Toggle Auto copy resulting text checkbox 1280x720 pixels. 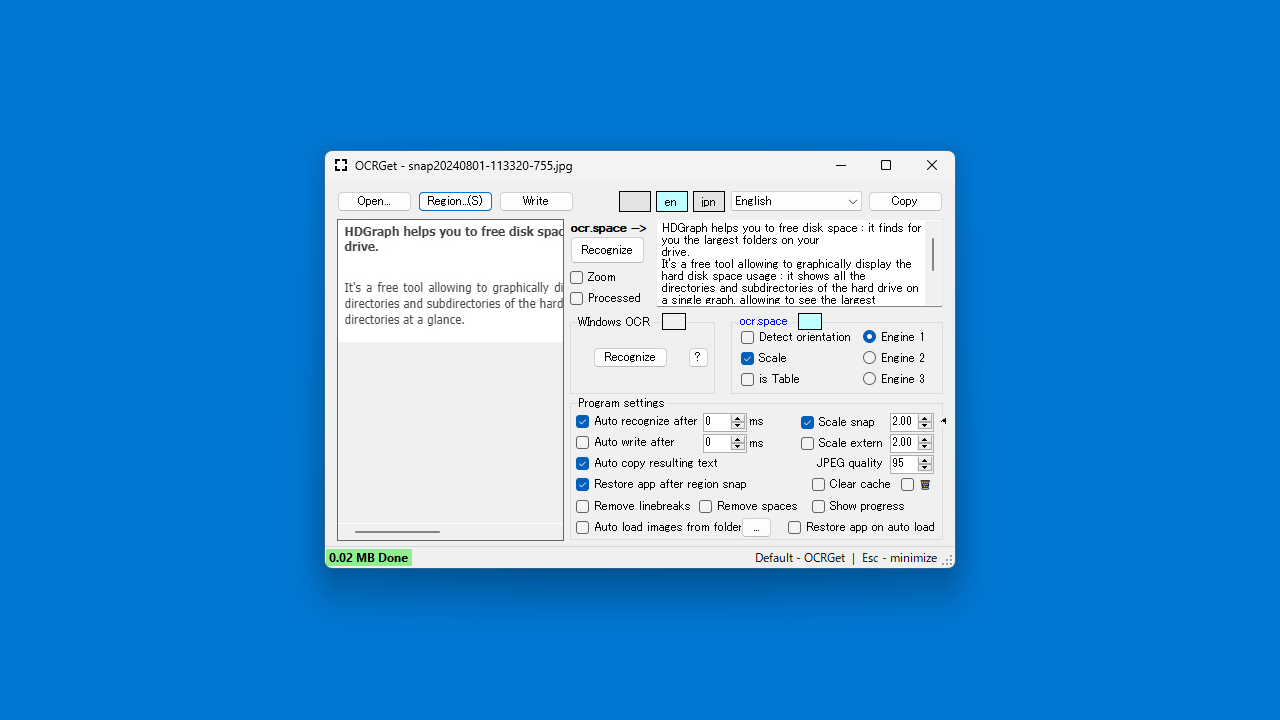[x=583, y=463]
